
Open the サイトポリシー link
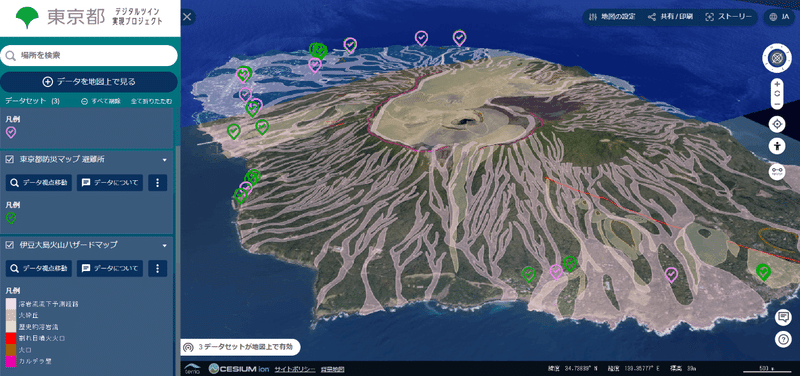(294, 369)
